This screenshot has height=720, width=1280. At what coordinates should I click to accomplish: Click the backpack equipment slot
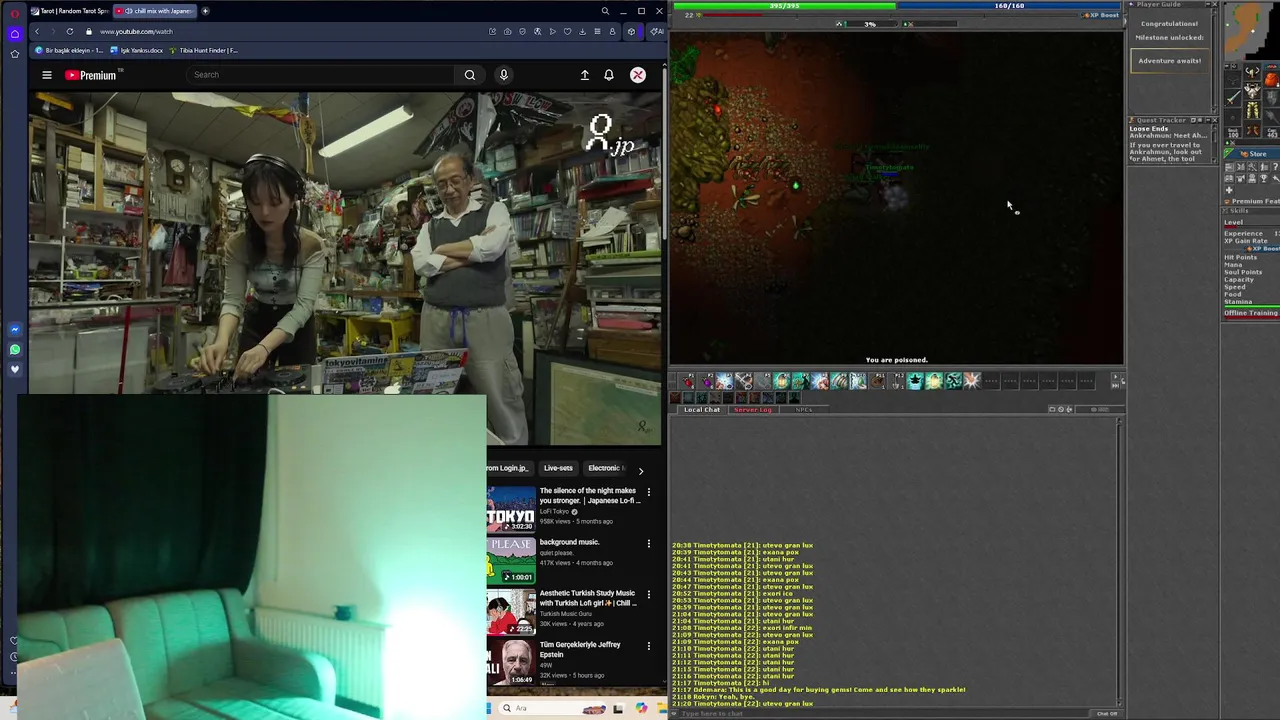point(1272,79)
